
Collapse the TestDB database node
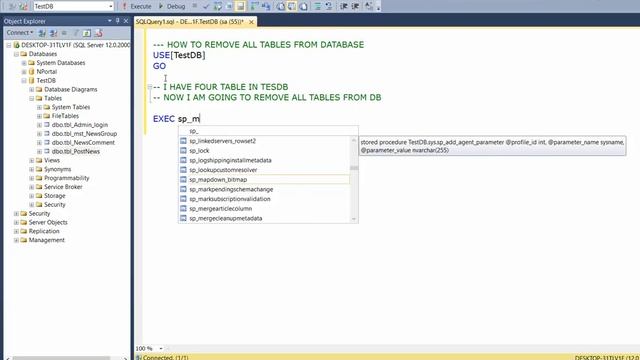tap(24, 80)
